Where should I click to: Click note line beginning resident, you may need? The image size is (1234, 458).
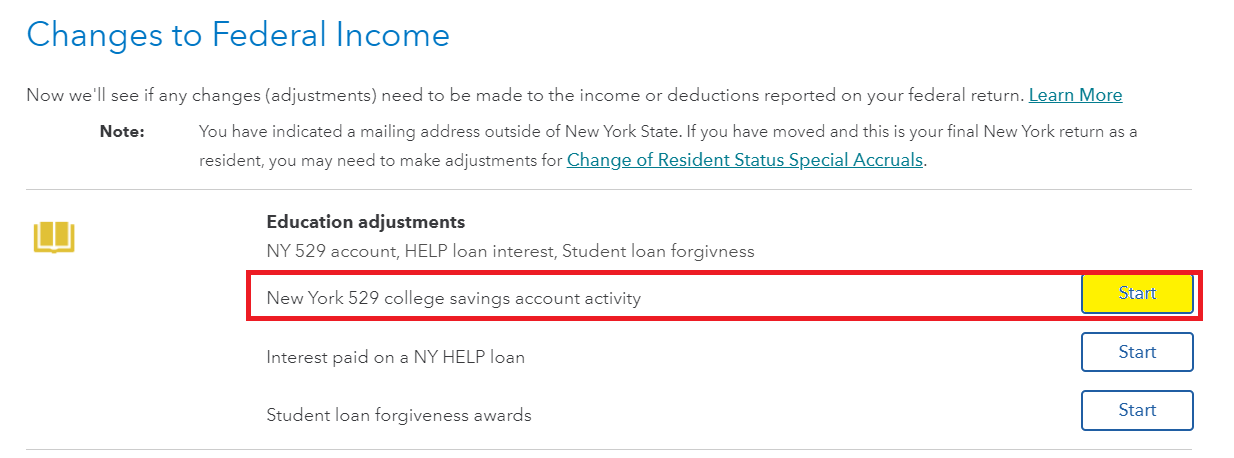pyautogui.click(x=380, y=159)
